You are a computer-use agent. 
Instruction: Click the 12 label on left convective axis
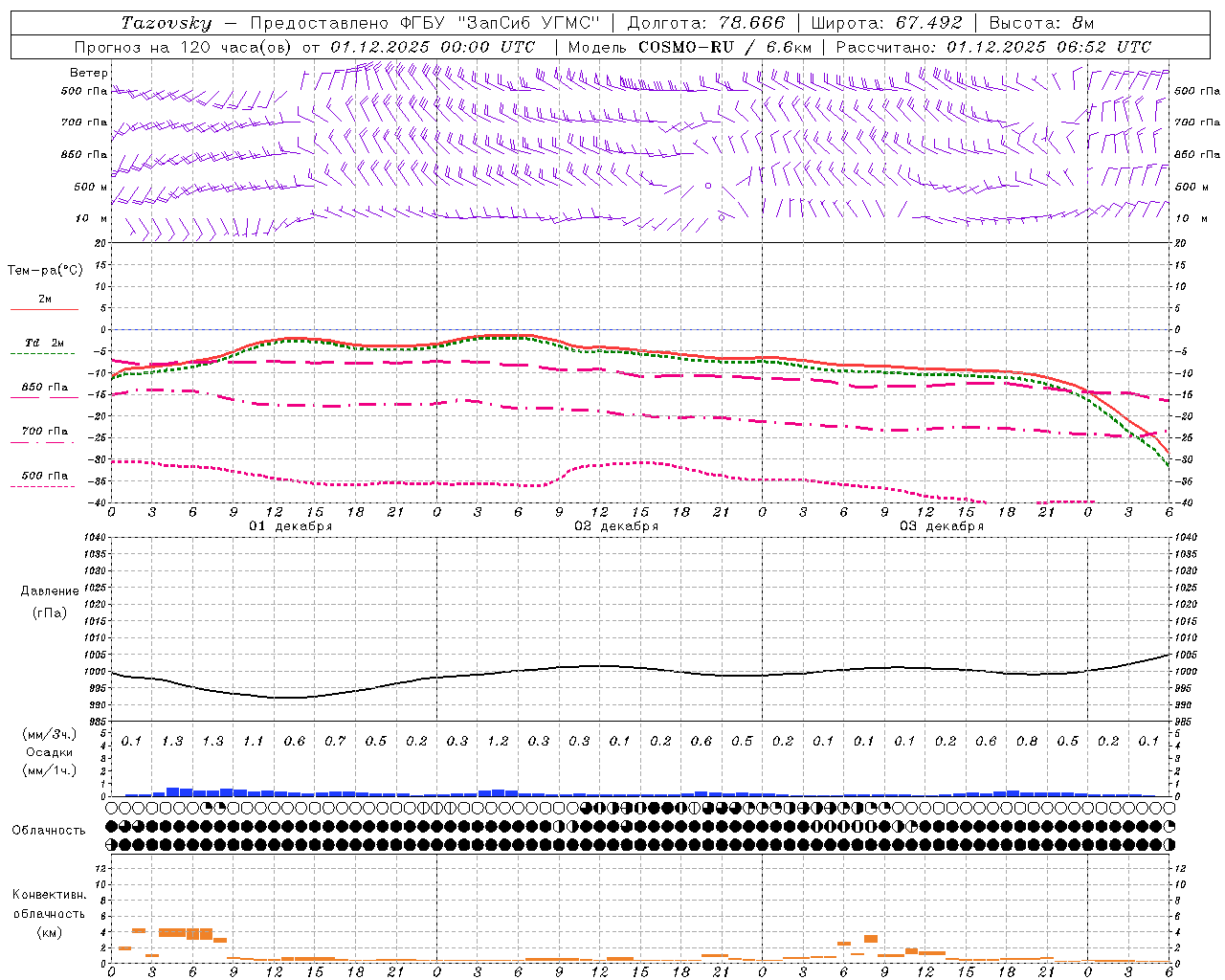[101, 869]
